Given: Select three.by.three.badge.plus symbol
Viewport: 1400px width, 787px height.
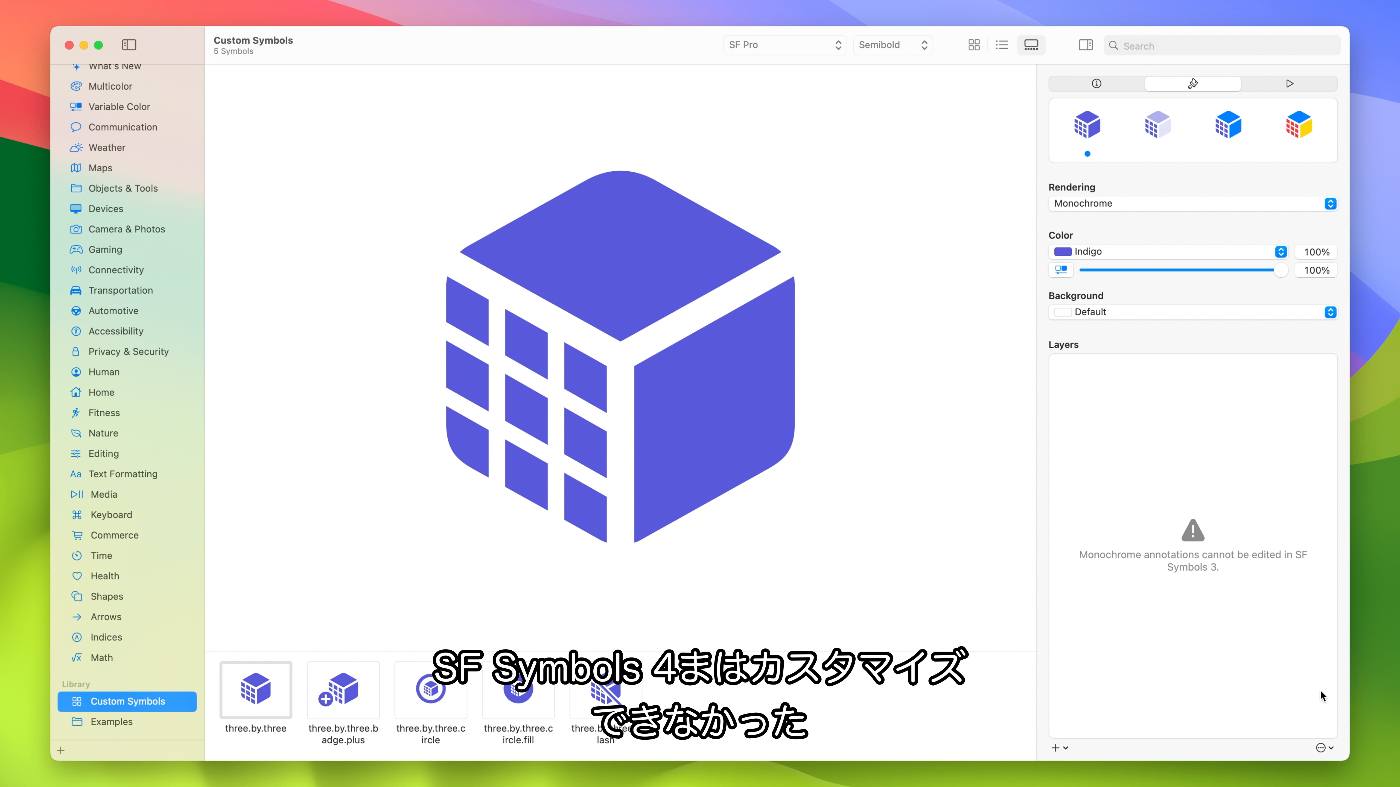Looking at the screenshot, I should click(343, 690).
